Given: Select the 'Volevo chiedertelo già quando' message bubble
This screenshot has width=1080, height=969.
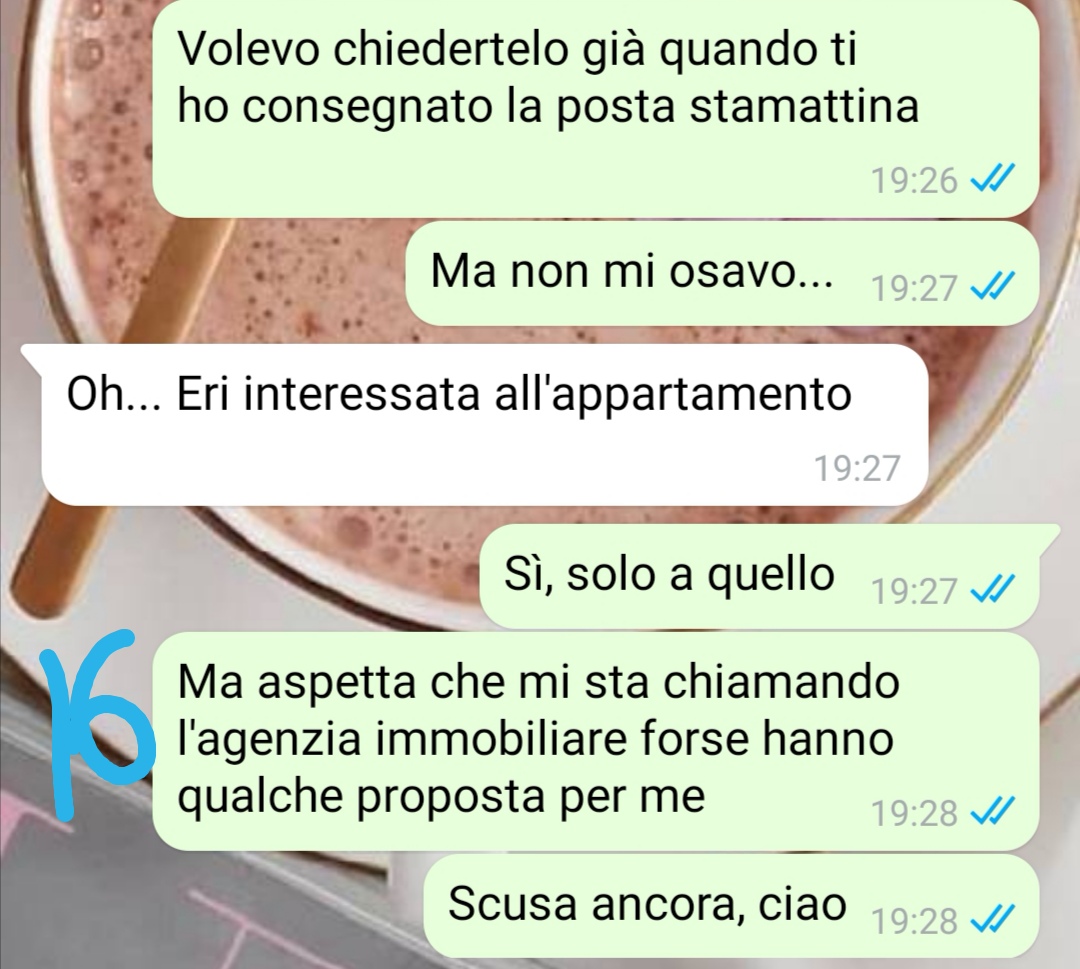Looking at the screenshot, I should pyautogui.click(x=595, y=107).
